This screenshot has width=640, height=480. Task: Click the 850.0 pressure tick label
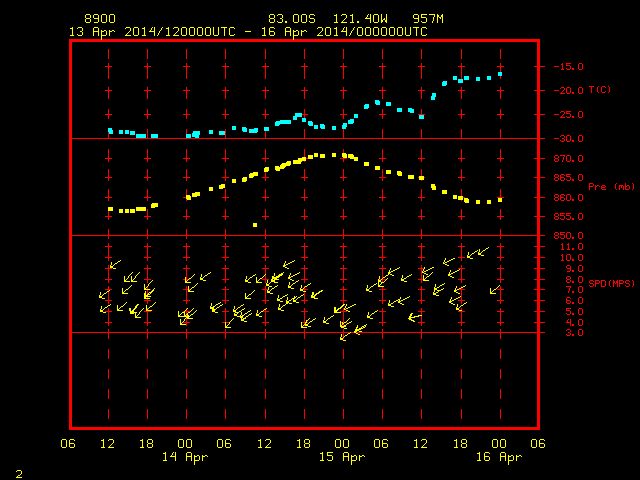coord(569,236)
